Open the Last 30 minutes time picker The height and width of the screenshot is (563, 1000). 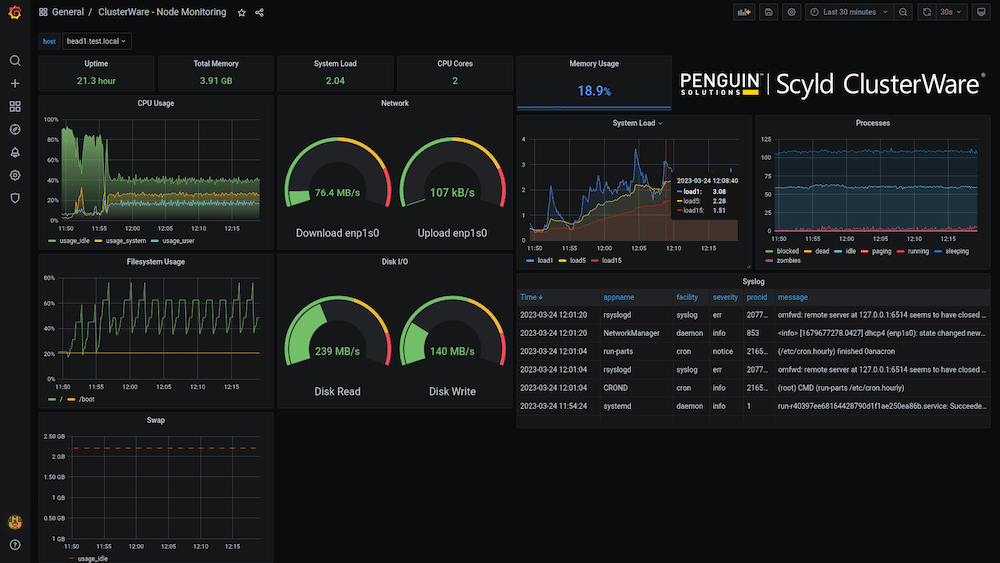click(x=849, y=12)
